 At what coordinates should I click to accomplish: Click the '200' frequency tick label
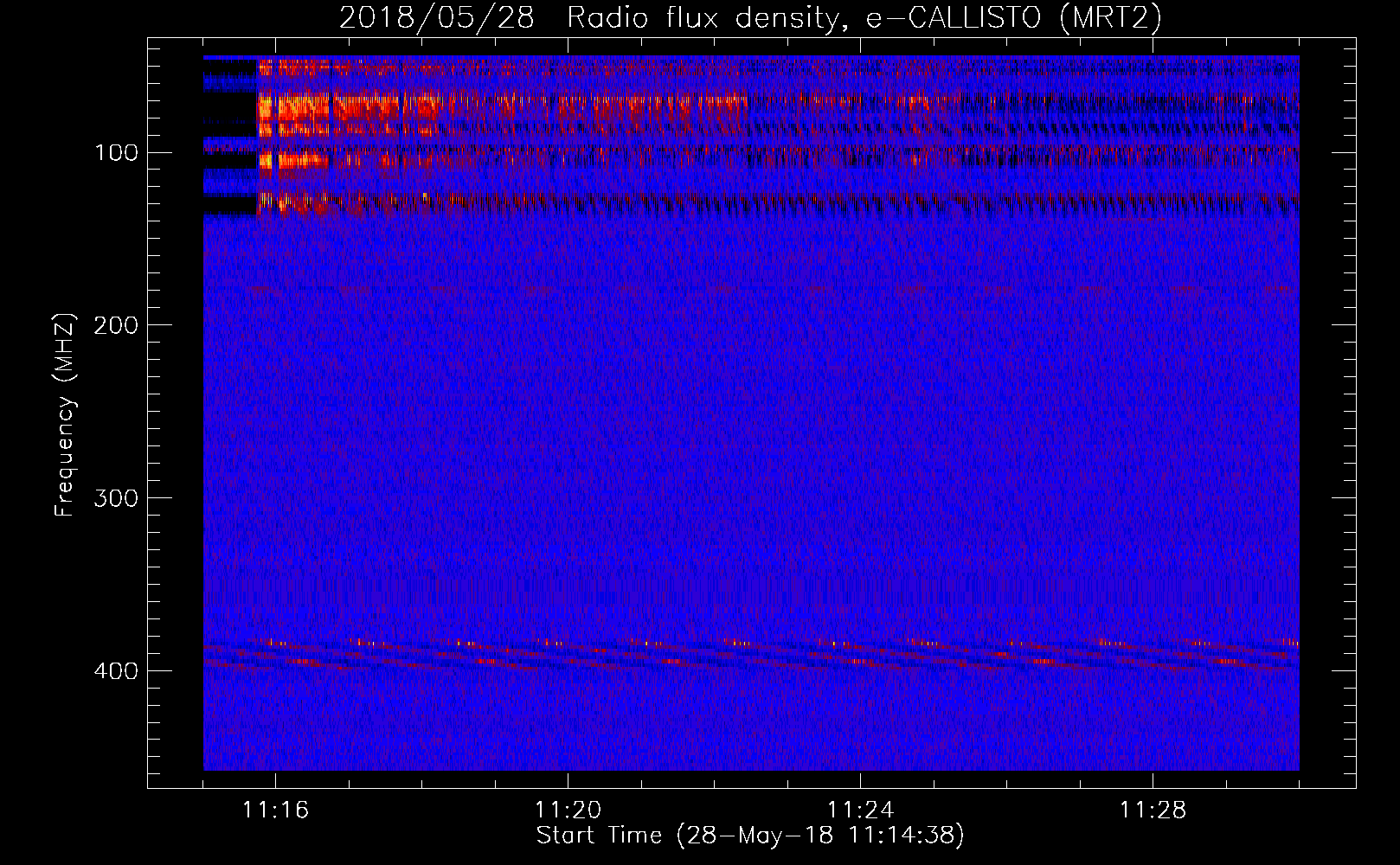click(116, 325)
